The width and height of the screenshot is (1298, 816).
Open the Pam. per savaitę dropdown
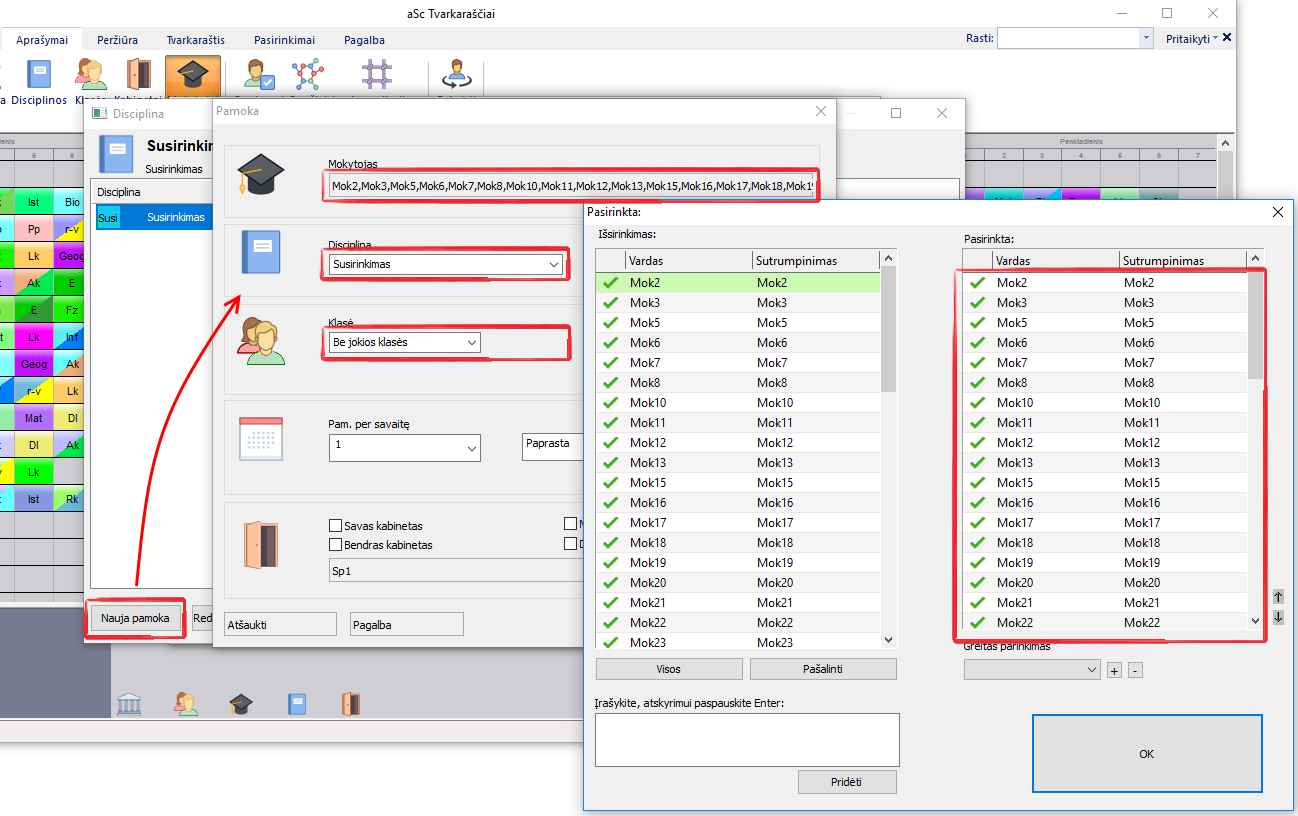[405, 448]
